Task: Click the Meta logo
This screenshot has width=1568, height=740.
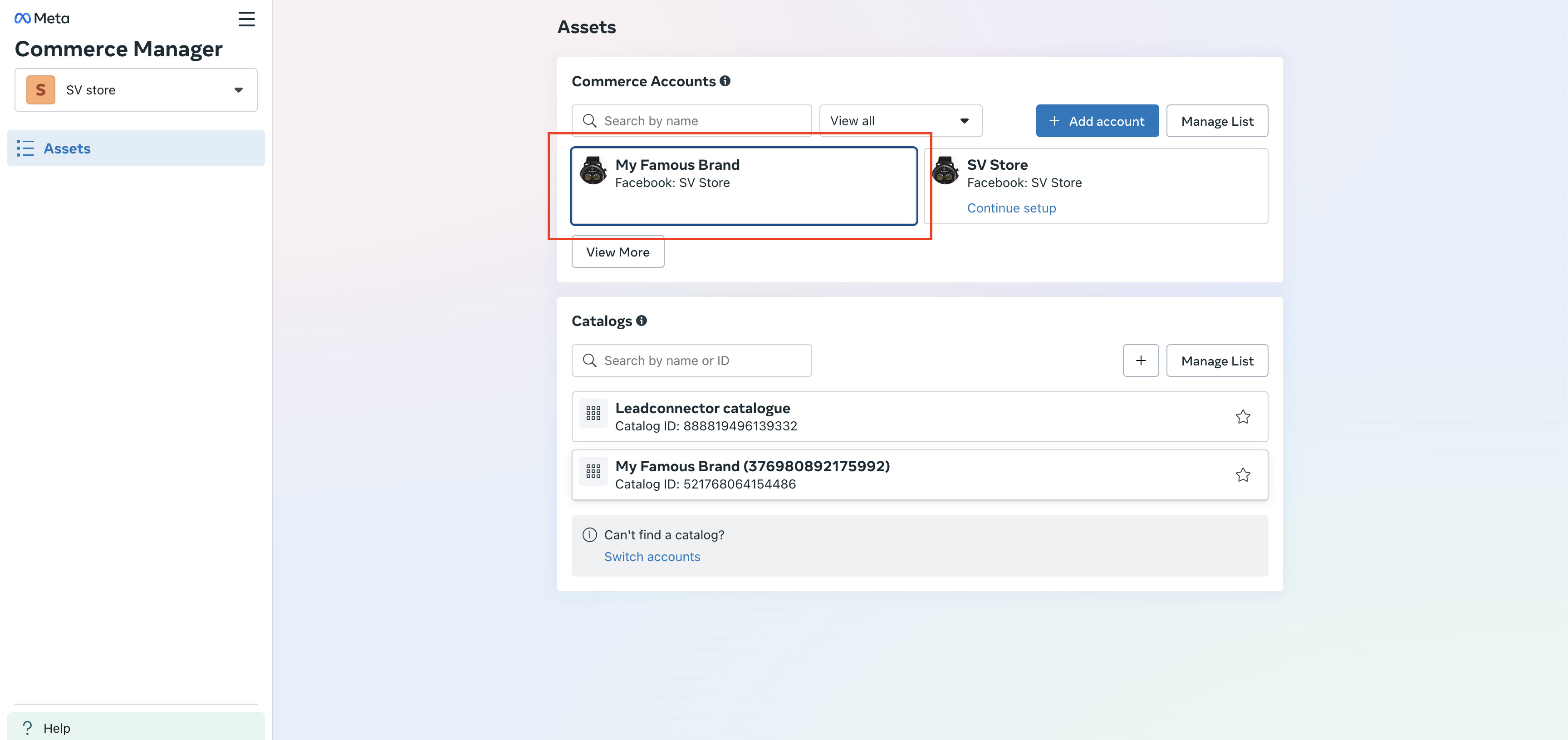Action: (x=41, y=18)
